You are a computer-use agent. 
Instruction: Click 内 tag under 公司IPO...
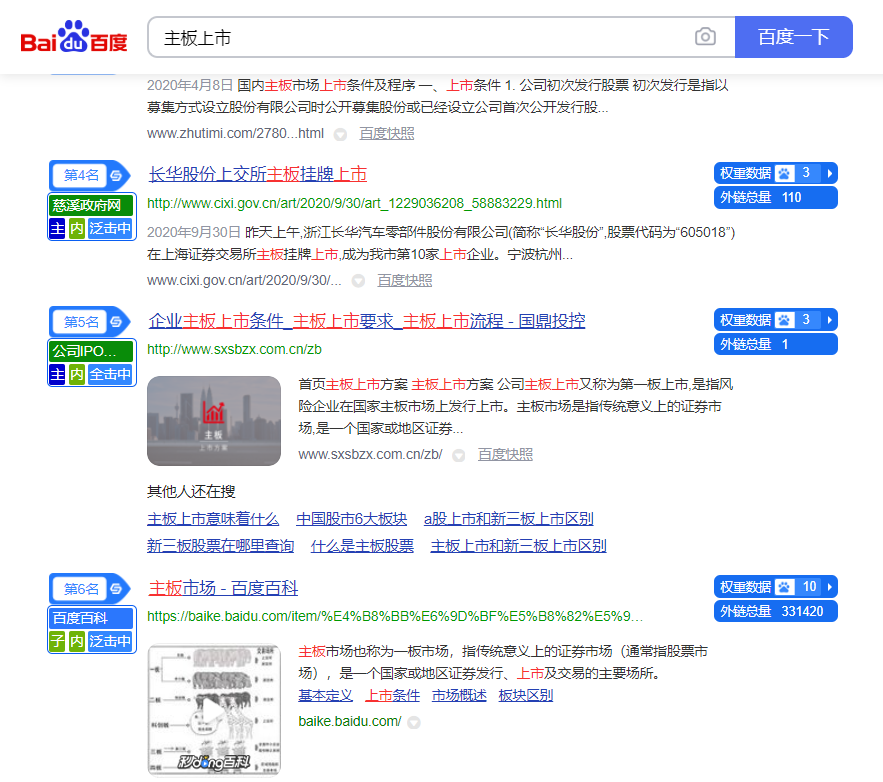click(77, 374)
